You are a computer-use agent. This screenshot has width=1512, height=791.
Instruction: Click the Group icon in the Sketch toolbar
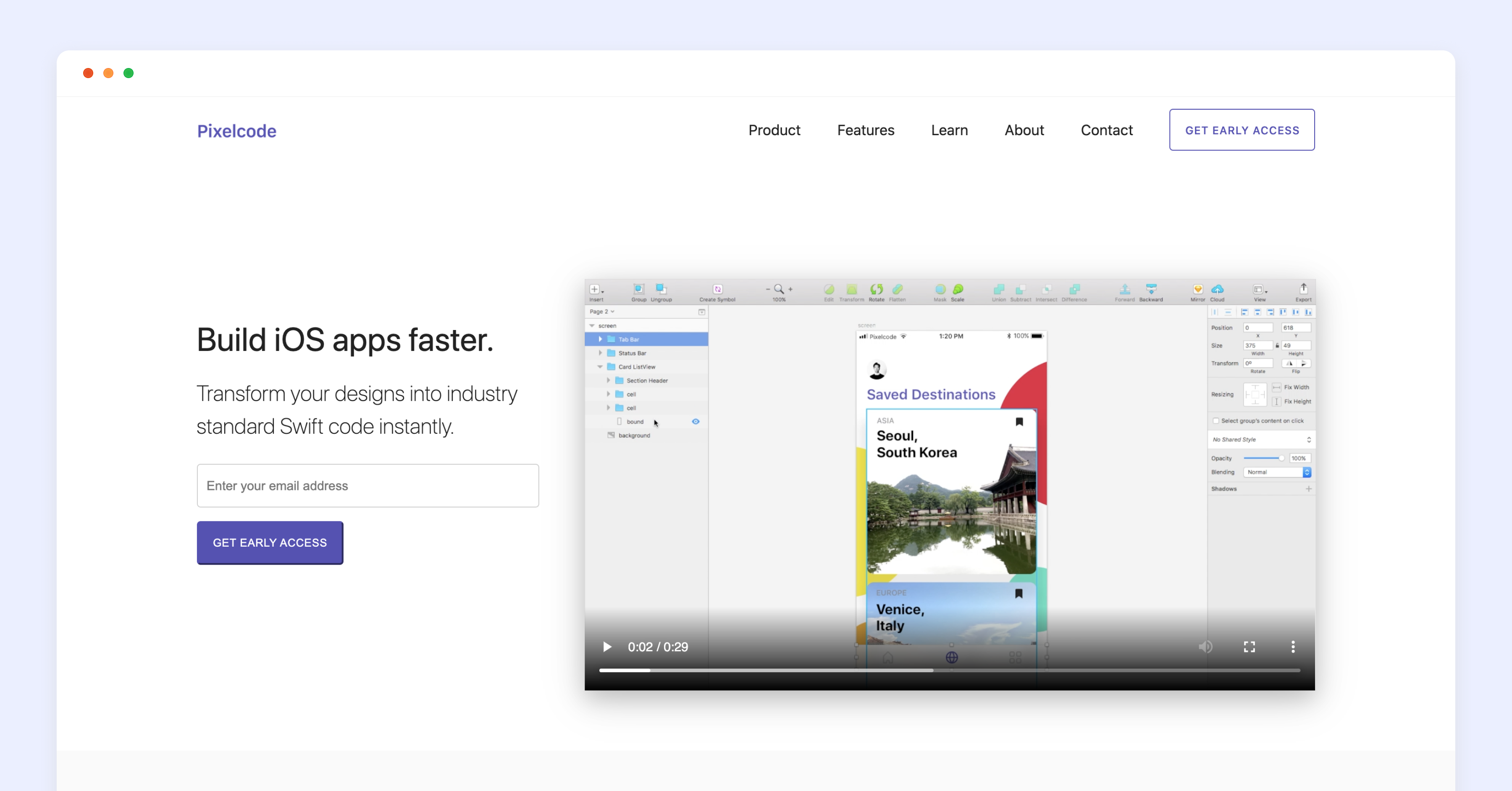(x=638, y=289)
